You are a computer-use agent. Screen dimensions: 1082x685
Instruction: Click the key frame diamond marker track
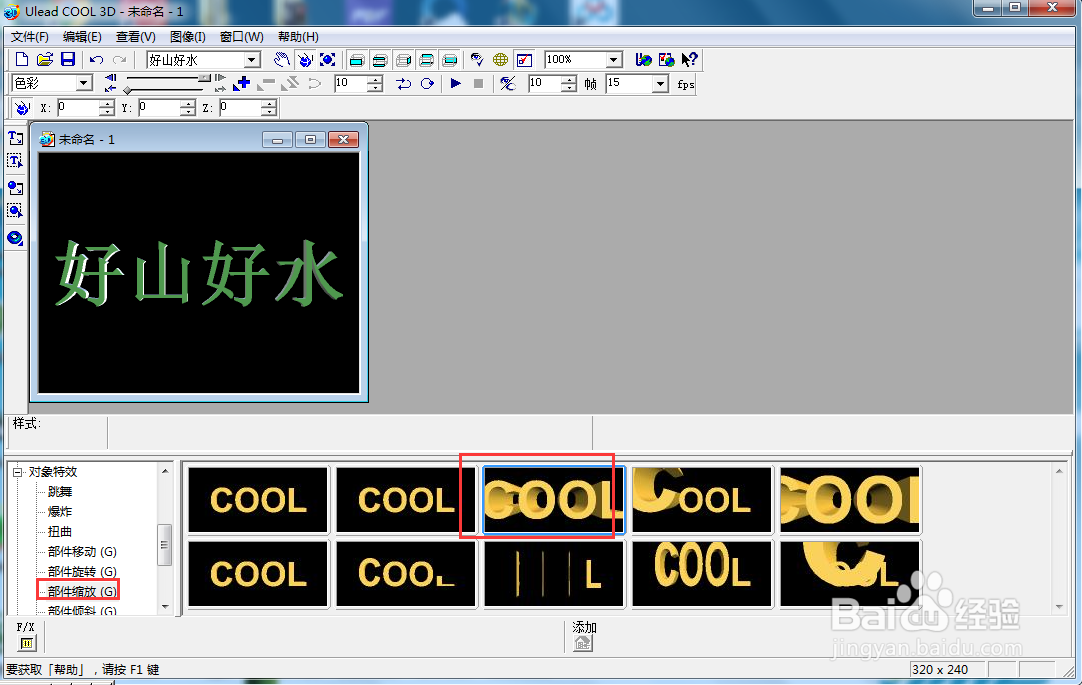click(x=166, y=90)
